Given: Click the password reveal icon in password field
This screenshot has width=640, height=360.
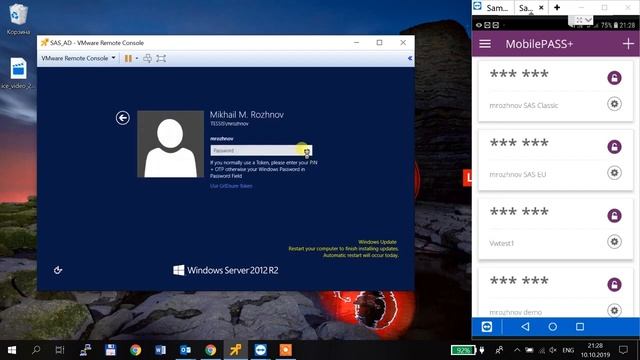Looking at the screenshot, I should pos(307,151).
